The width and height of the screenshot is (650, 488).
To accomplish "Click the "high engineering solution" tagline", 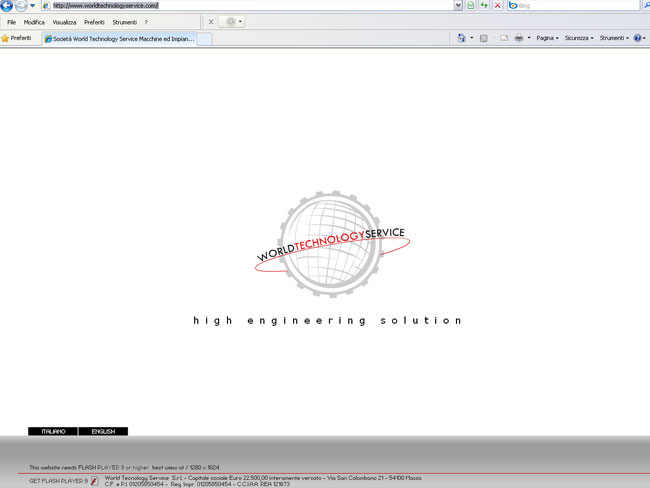I will click(x=327, y=320).
